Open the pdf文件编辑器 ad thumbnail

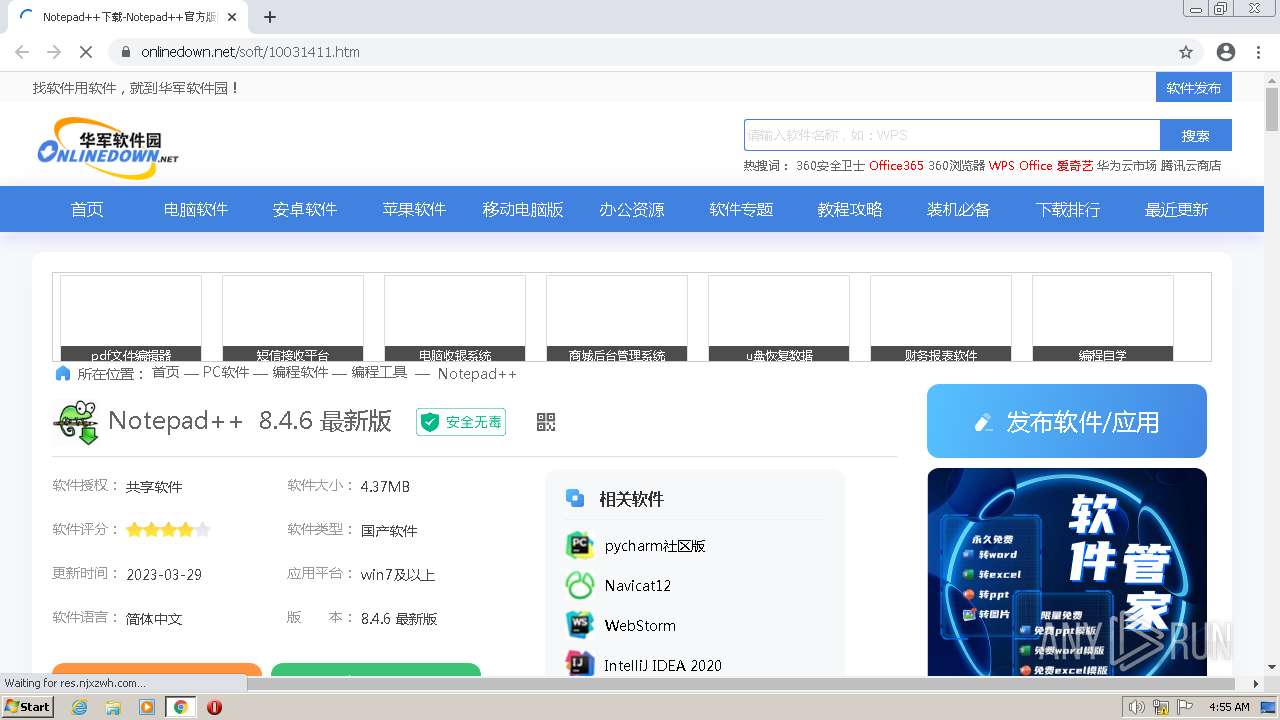pyautogui.click(x=131, y=318)
